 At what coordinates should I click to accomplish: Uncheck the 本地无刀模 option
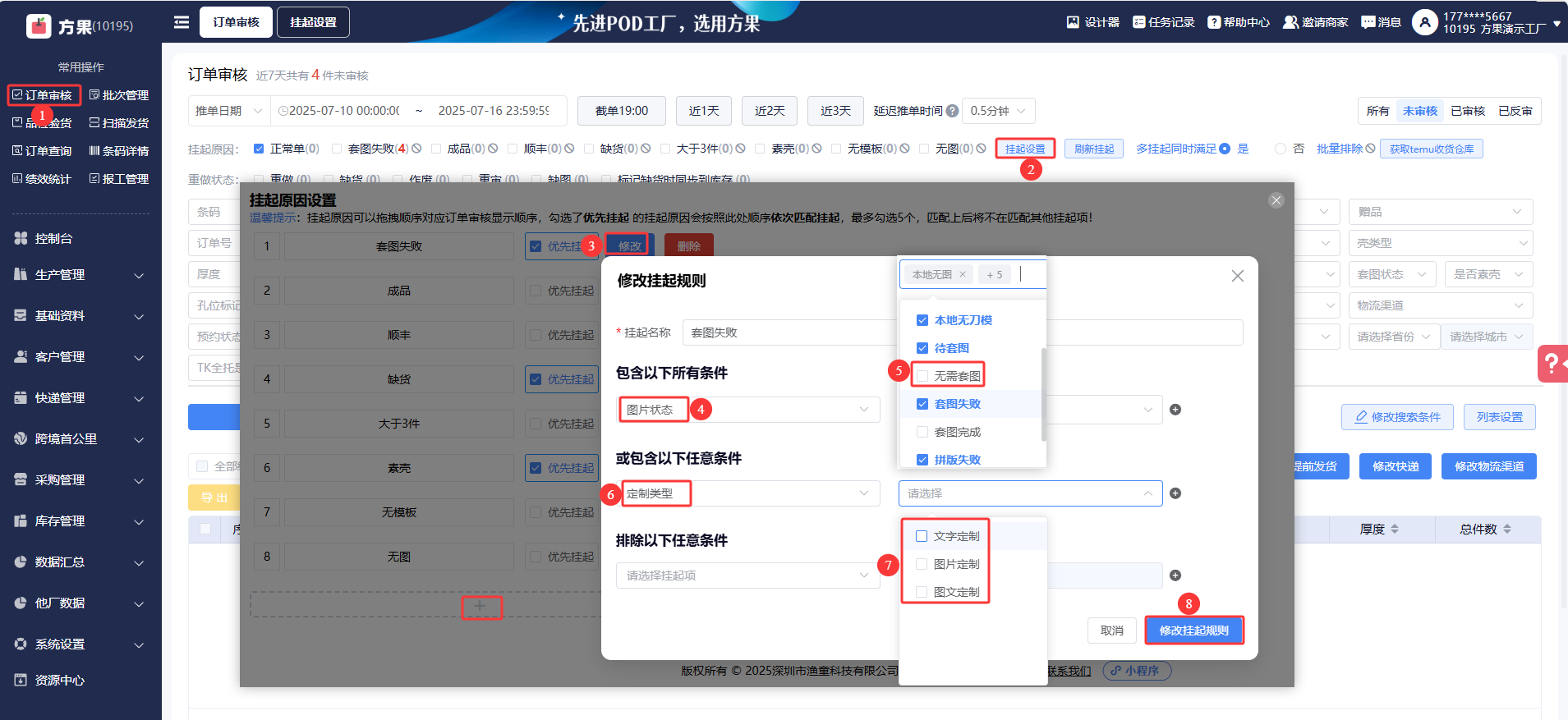[922, 320]
